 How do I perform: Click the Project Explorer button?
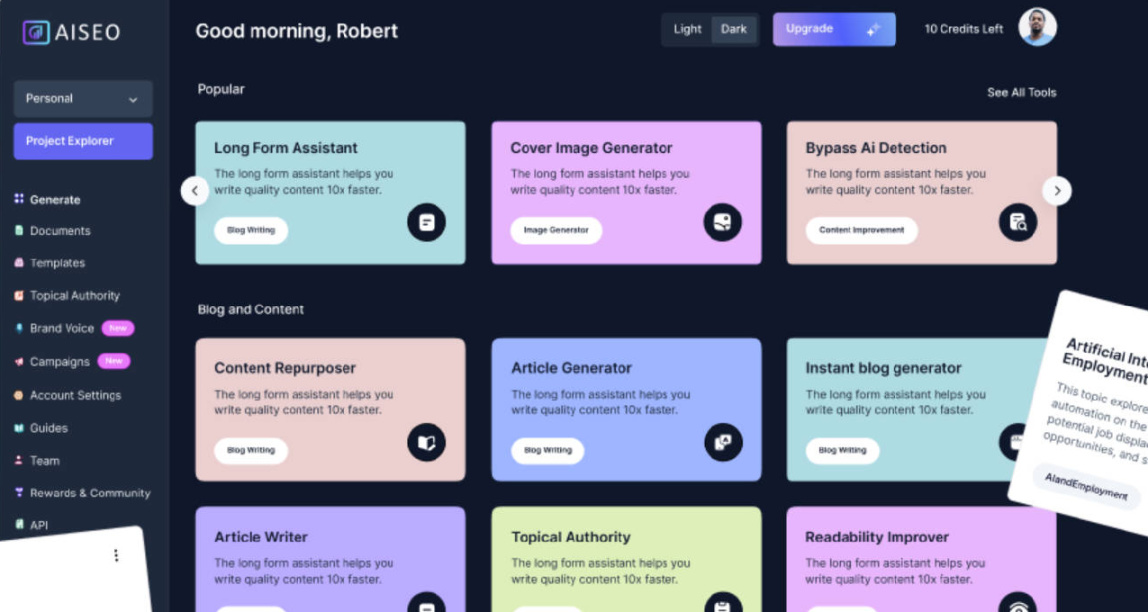pos(83,141)
